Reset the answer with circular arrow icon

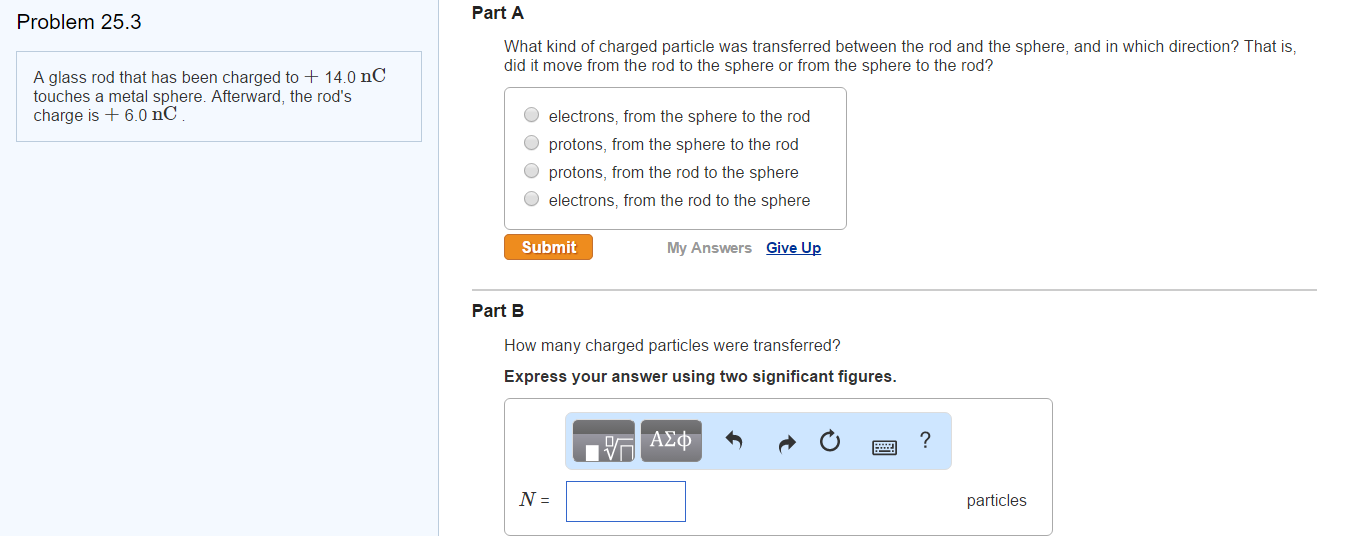(x=830, y=441)
